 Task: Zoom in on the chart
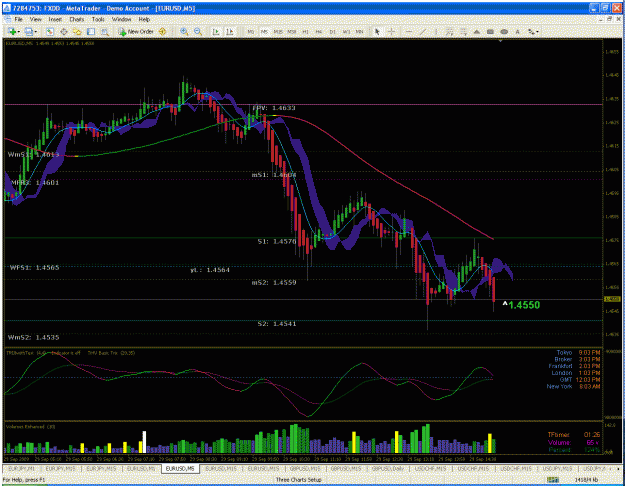pos(184,31)
